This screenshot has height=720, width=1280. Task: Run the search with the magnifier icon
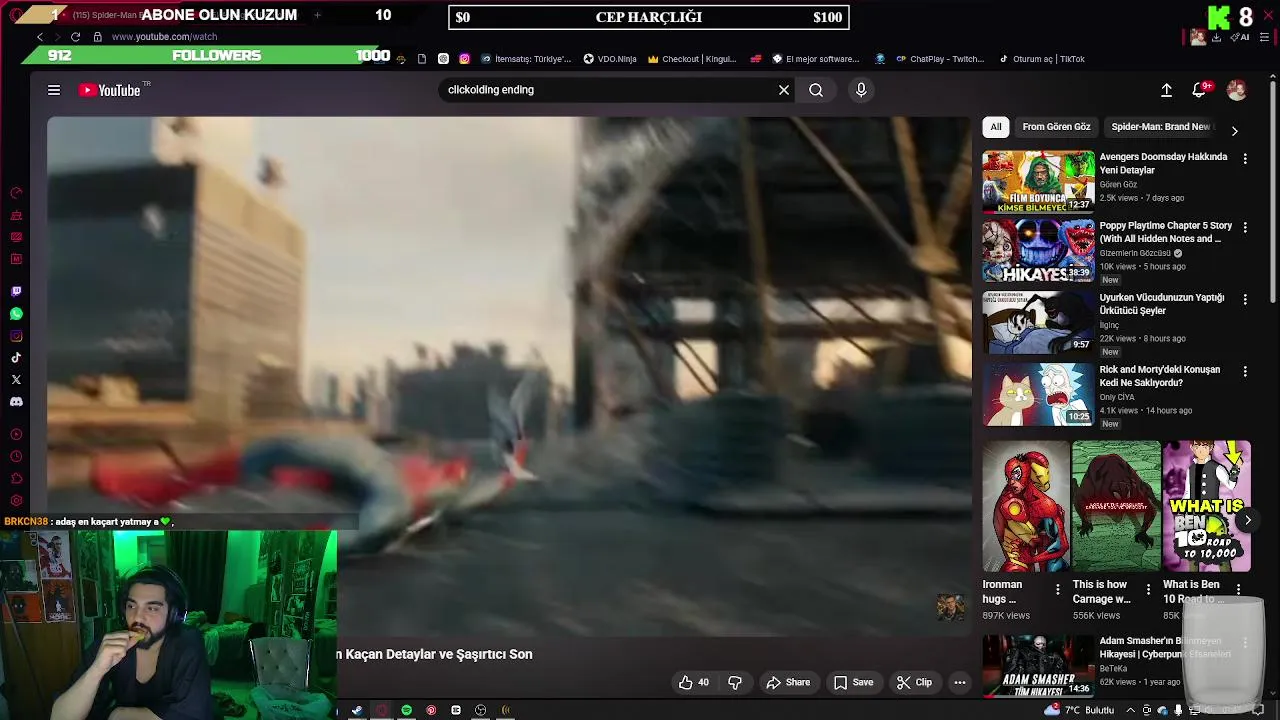(816, 90)
